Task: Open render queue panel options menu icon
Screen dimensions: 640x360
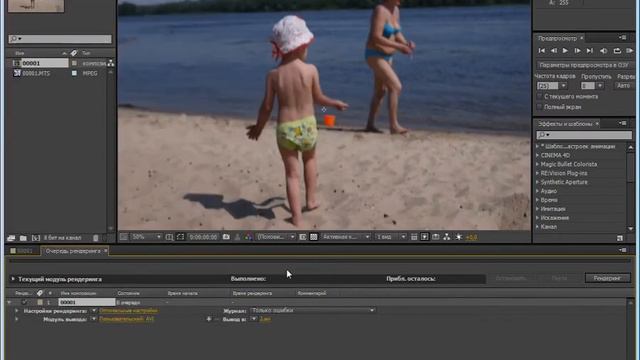Action: (622, 250)
